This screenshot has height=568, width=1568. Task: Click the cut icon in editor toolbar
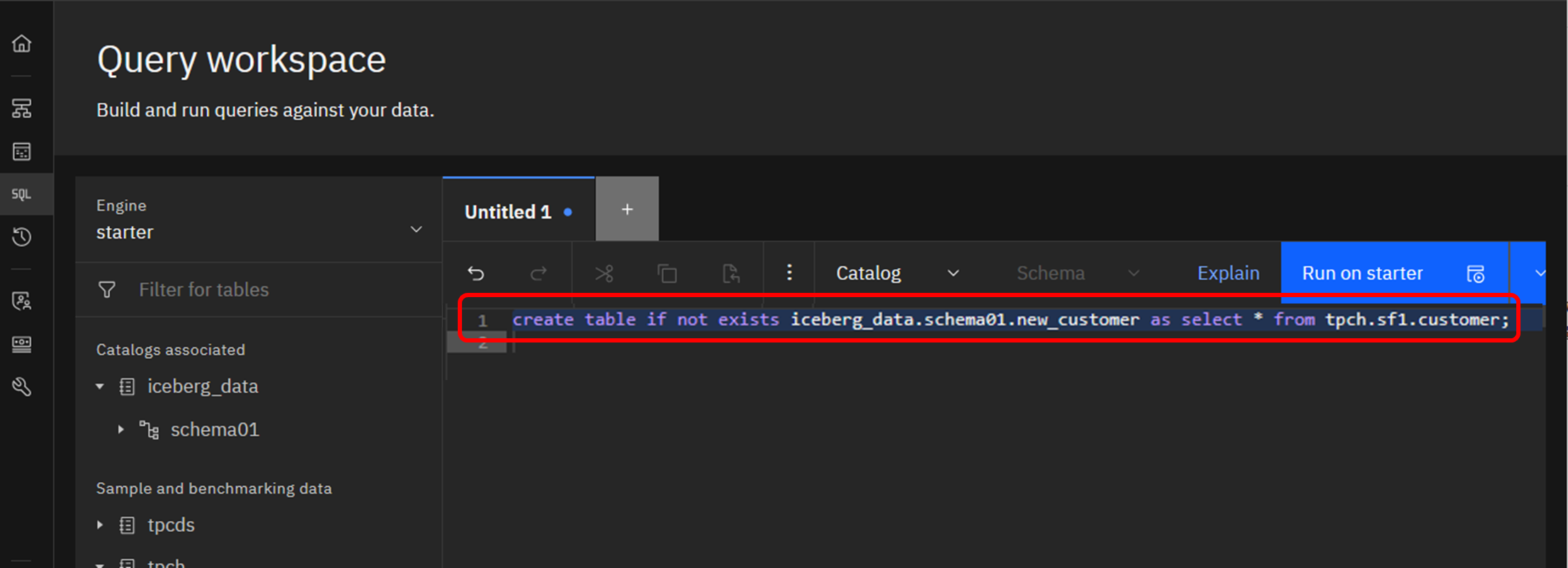click(604, 274)
